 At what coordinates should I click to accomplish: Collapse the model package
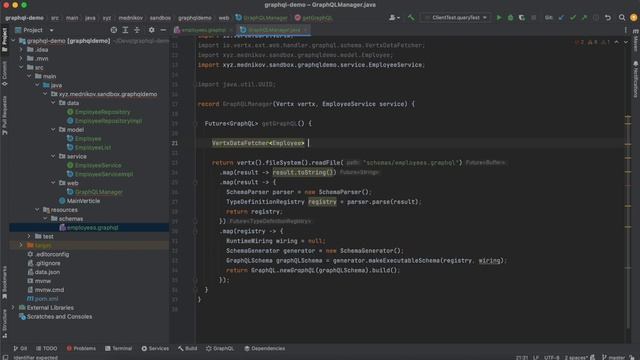coord(53,130)
